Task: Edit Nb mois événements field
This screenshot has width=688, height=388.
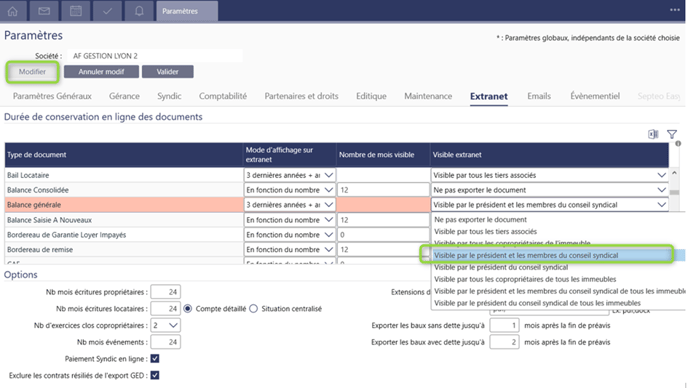Action: [x=165, y=342]
